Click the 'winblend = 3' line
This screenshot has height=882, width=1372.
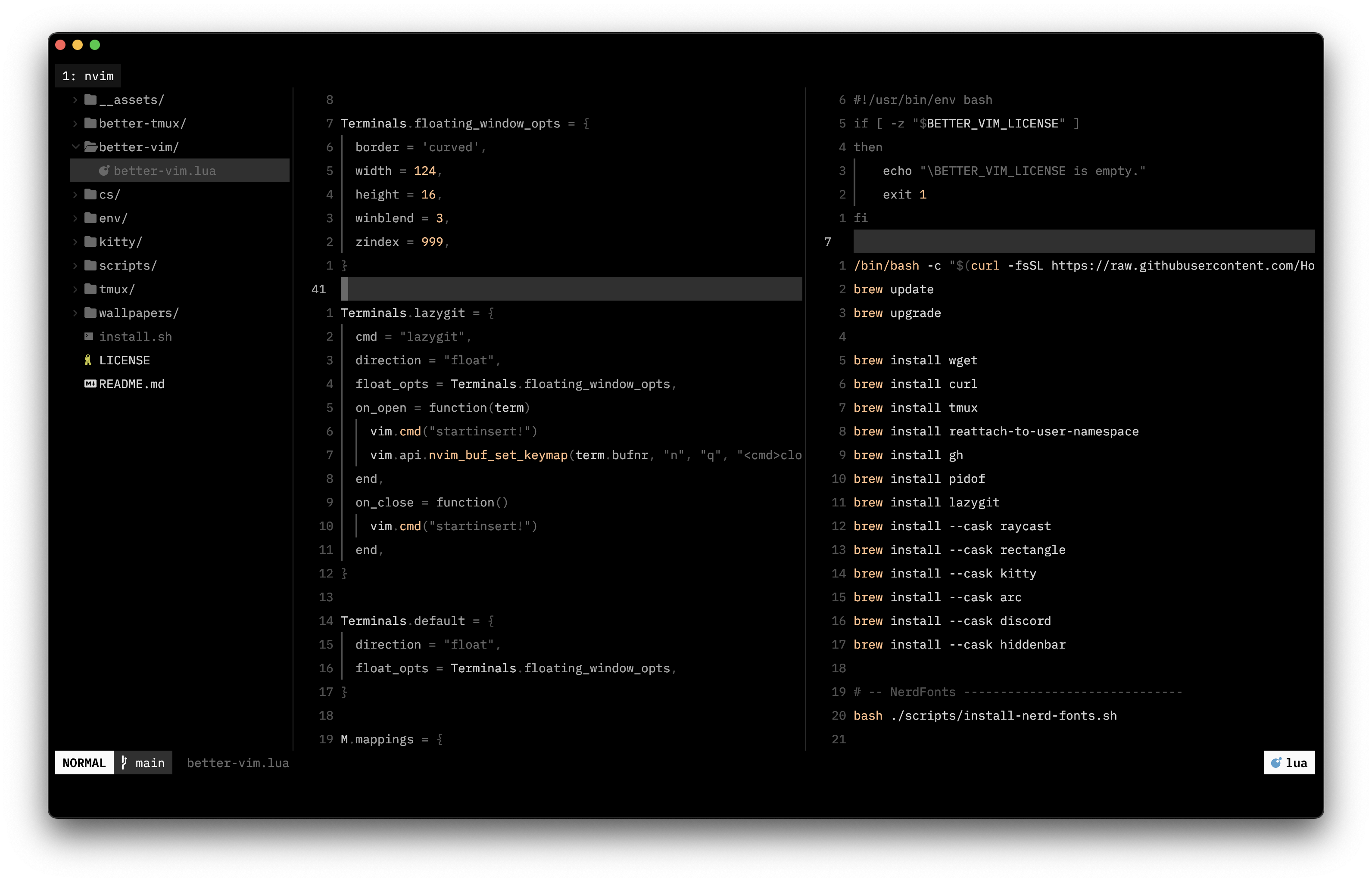[402, 218]
